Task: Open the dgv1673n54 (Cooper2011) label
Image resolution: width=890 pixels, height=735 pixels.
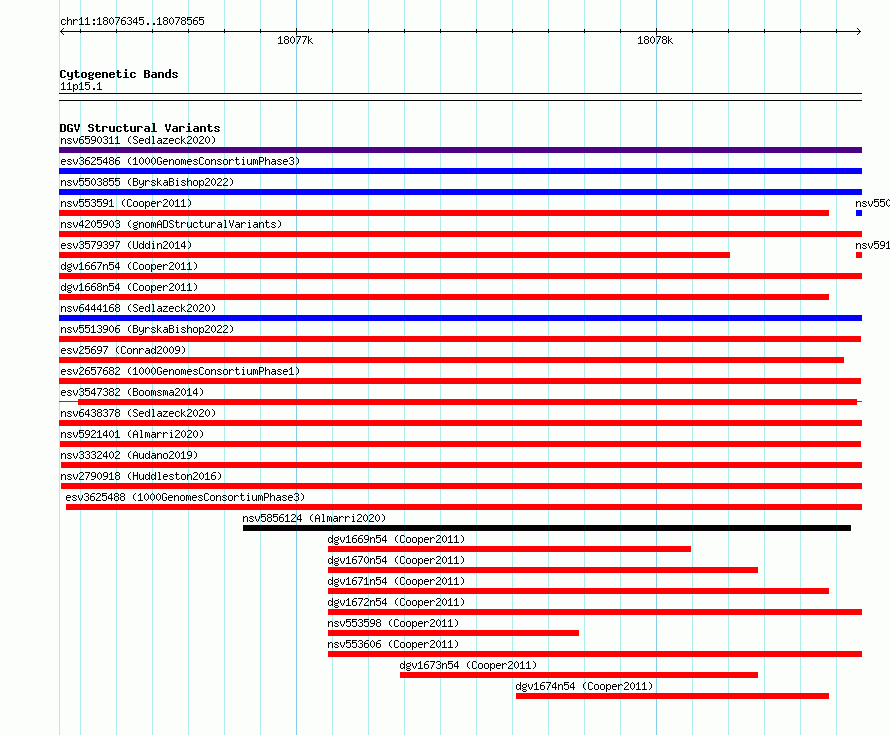Action: 468,665
